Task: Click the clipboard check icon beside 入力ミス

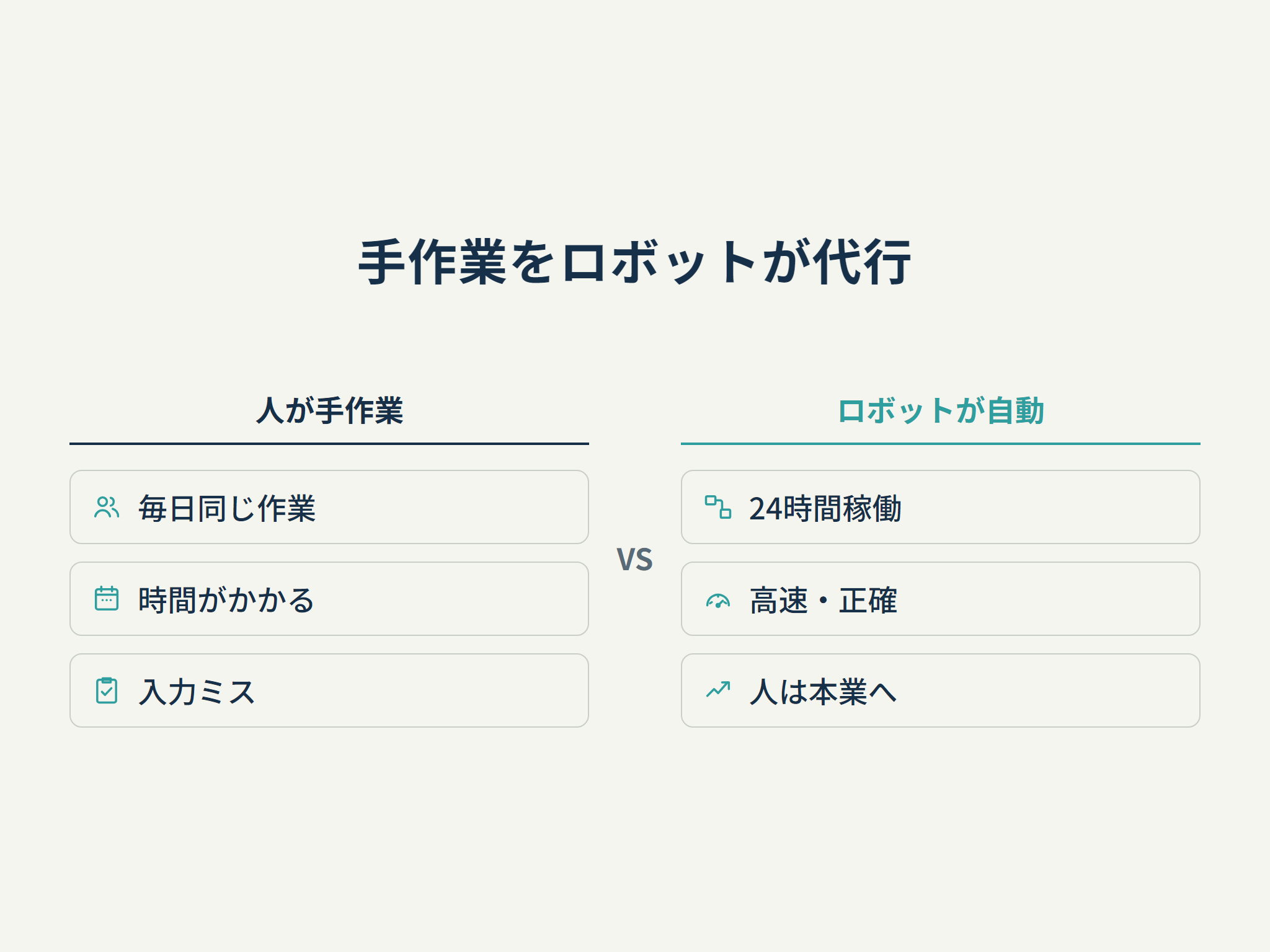Action: pos(107,691)
